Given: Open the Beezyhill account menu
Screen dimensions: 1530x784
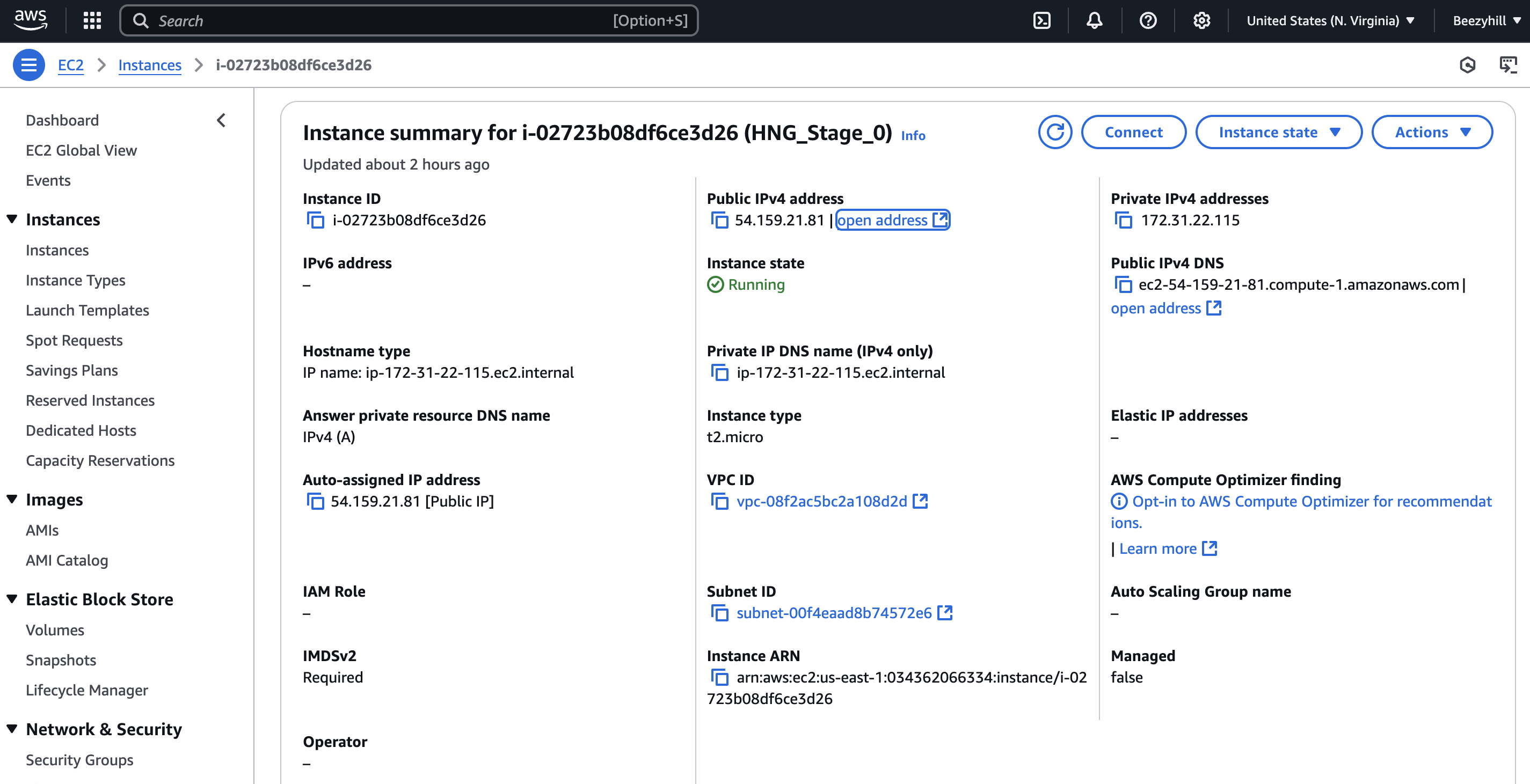Looking at the screenshot, I should [1487, 21].
